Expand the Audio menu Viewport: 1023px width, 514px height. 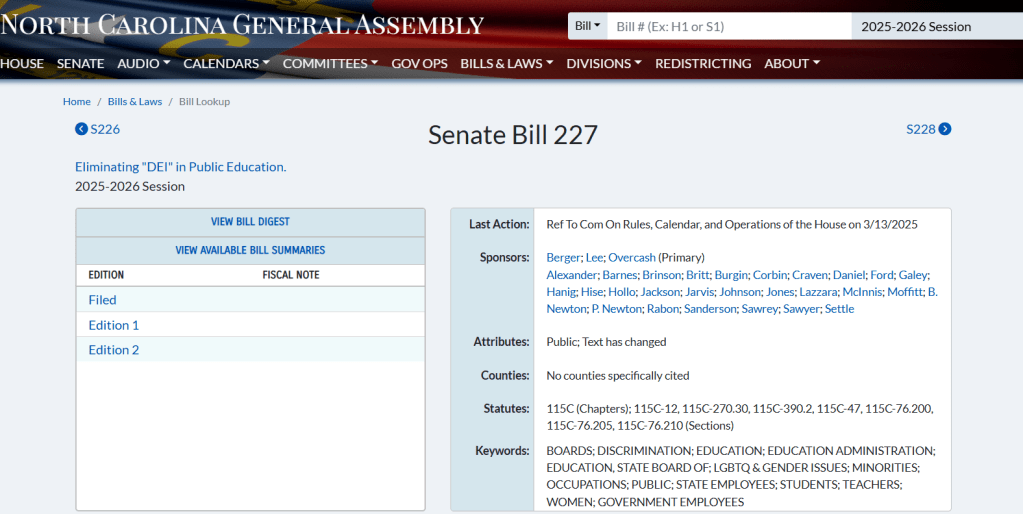tap(143, 63)
